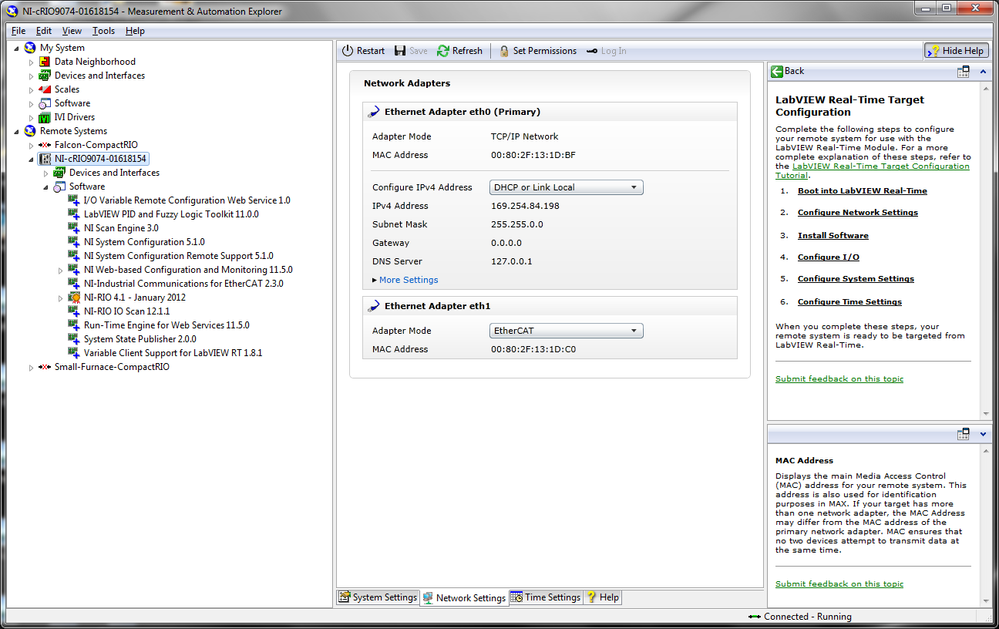The width and height of the screenshot is (999, 629).
Task: Click the green Back arrow icon
Action: (x=777, y=71)
